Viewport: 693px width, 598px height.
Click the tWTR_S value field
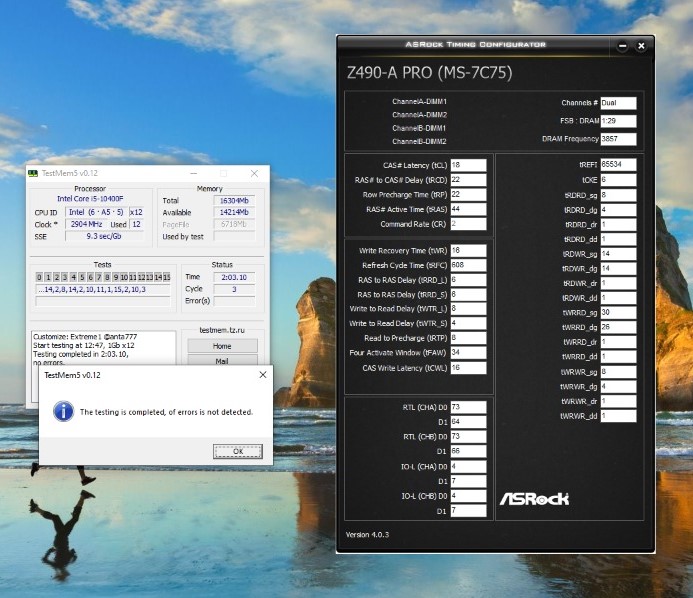click(468, 323)
